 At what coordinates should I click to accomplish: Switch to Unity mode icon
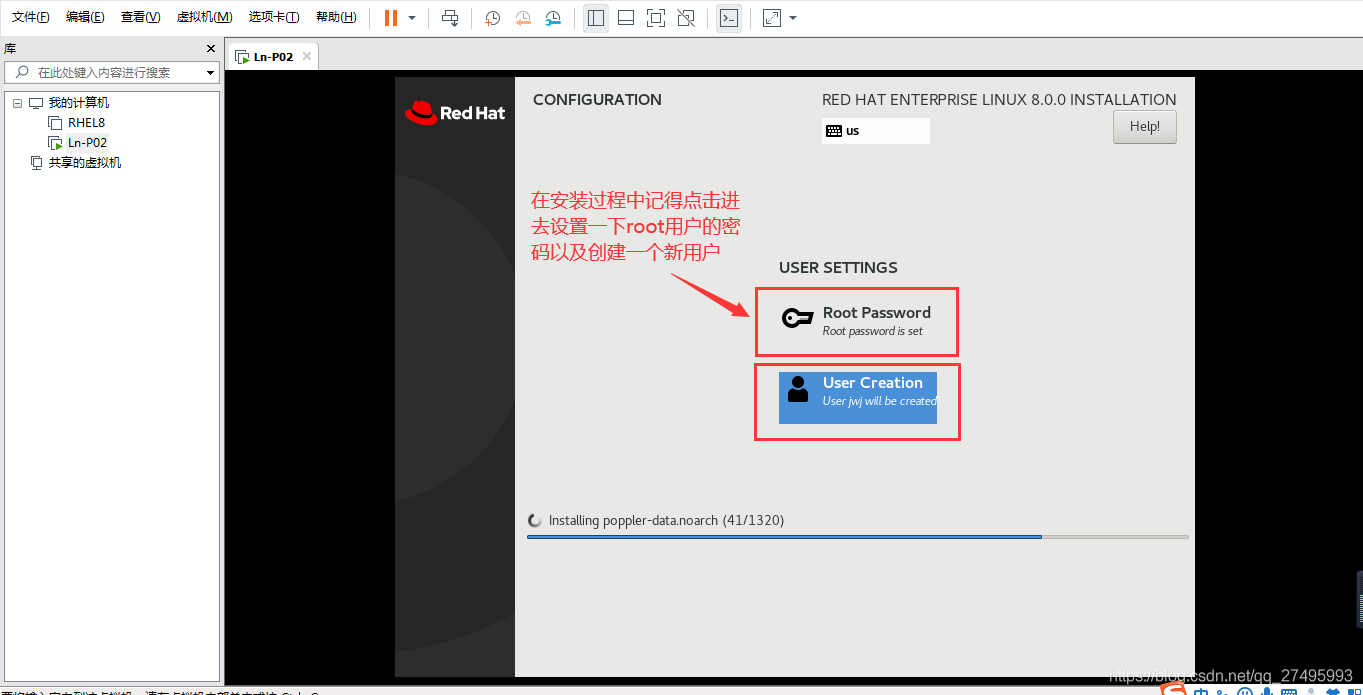(686, 18)
